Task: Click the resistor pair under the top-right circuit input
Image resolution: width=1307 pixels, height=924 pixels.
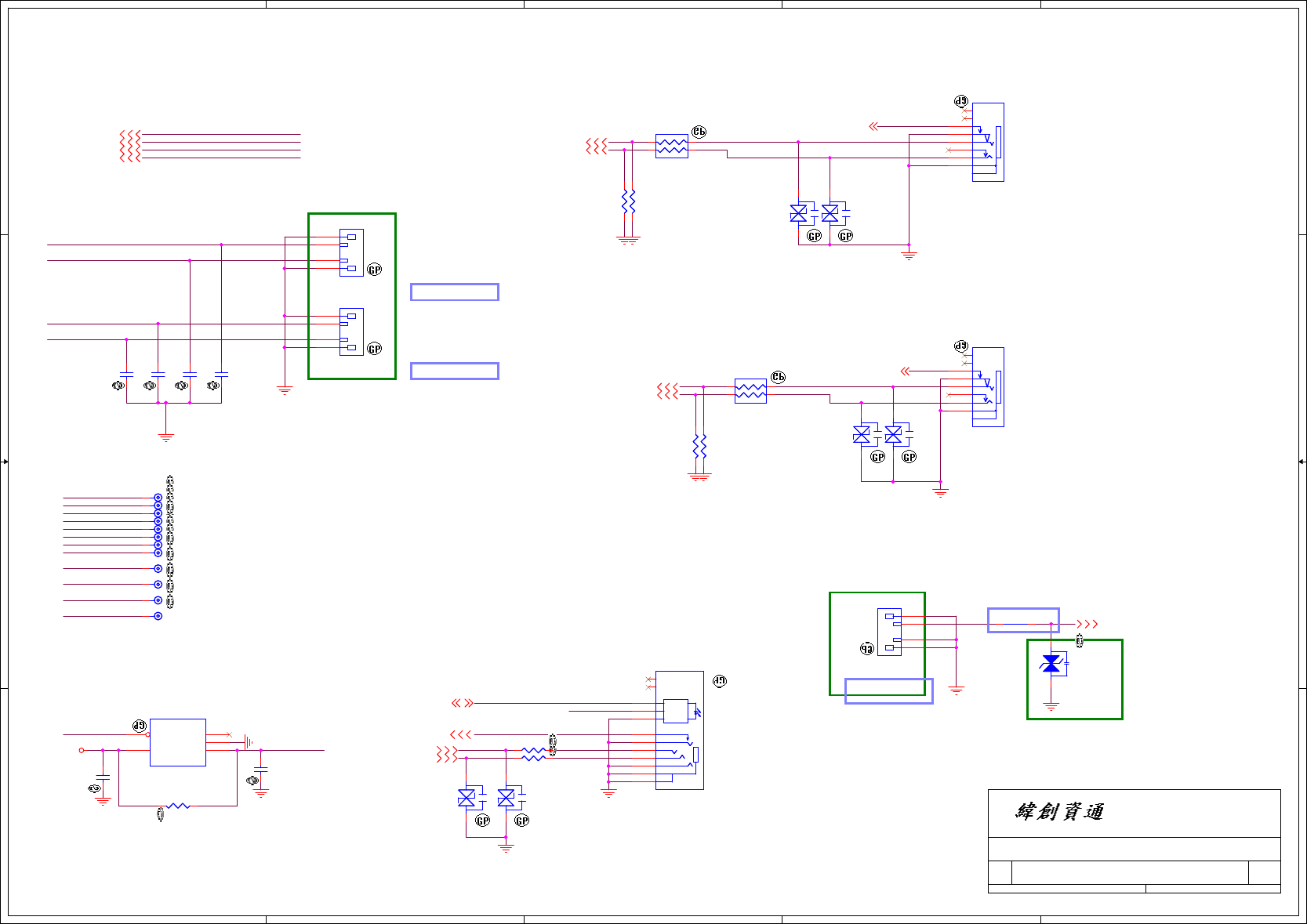Action: [629, 201]
